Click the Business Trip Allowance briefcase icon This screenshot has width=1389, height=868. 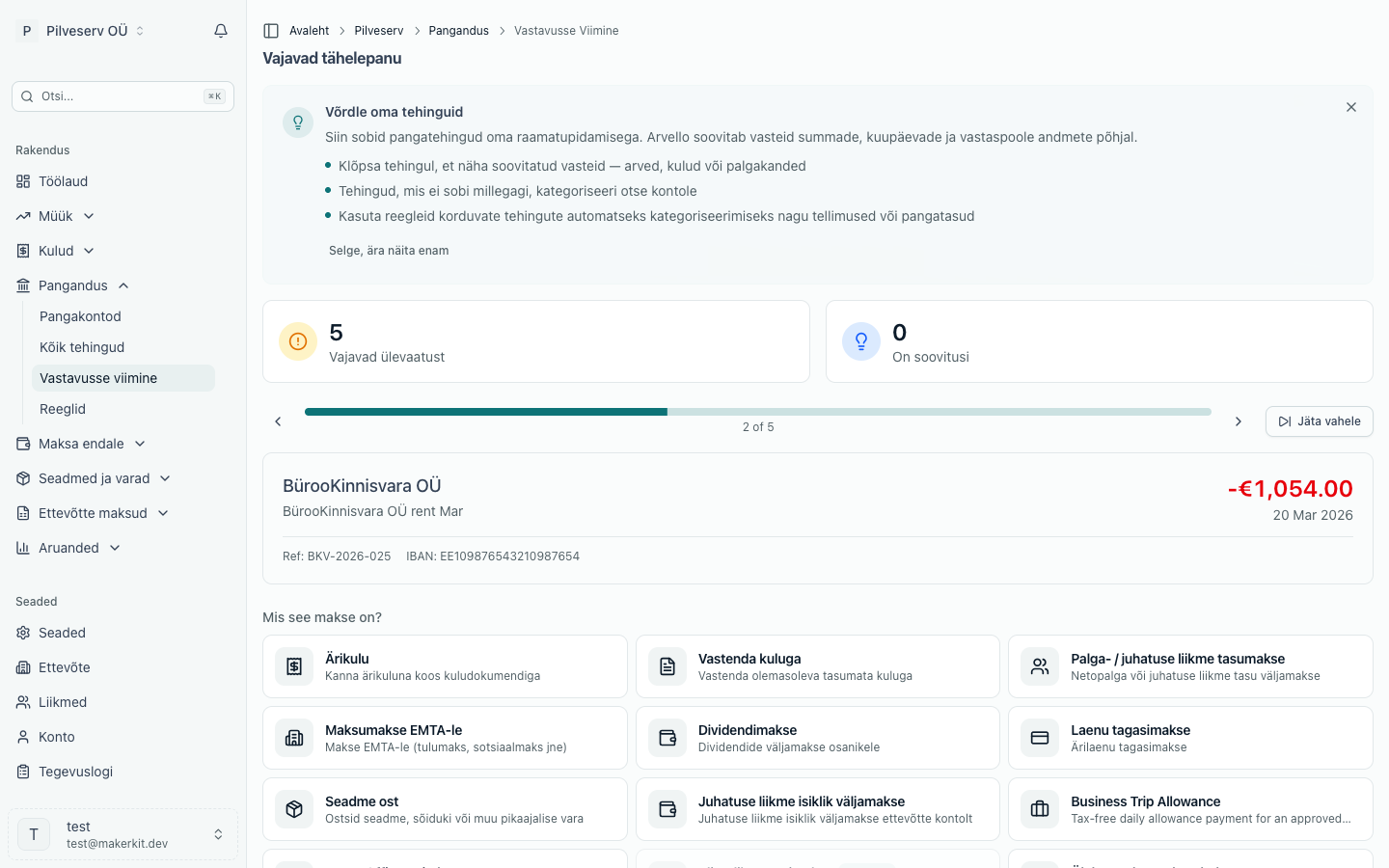[1040, 809]
